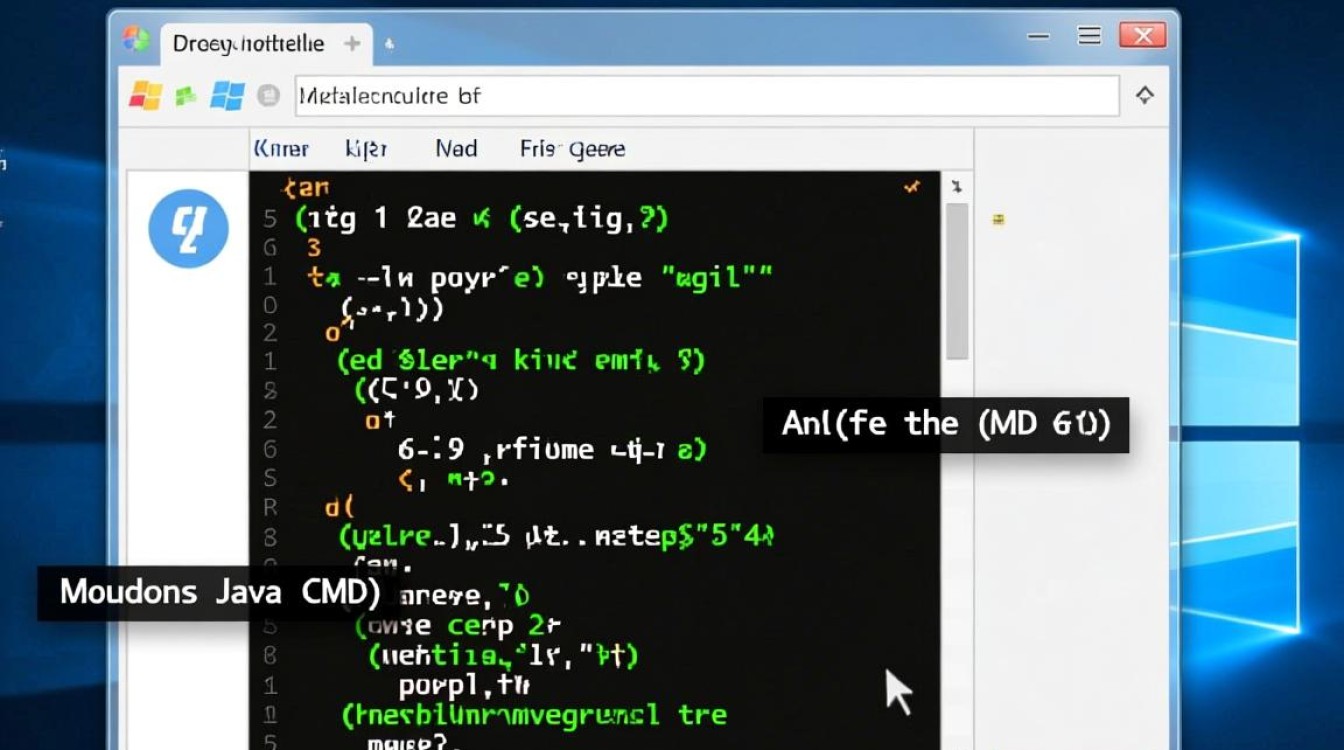Image resolution: width=1344 pixels, height=750 pixels.
Task: Focus the "Mrtalecnculcre bf" address field
Action: pos(706,96)
